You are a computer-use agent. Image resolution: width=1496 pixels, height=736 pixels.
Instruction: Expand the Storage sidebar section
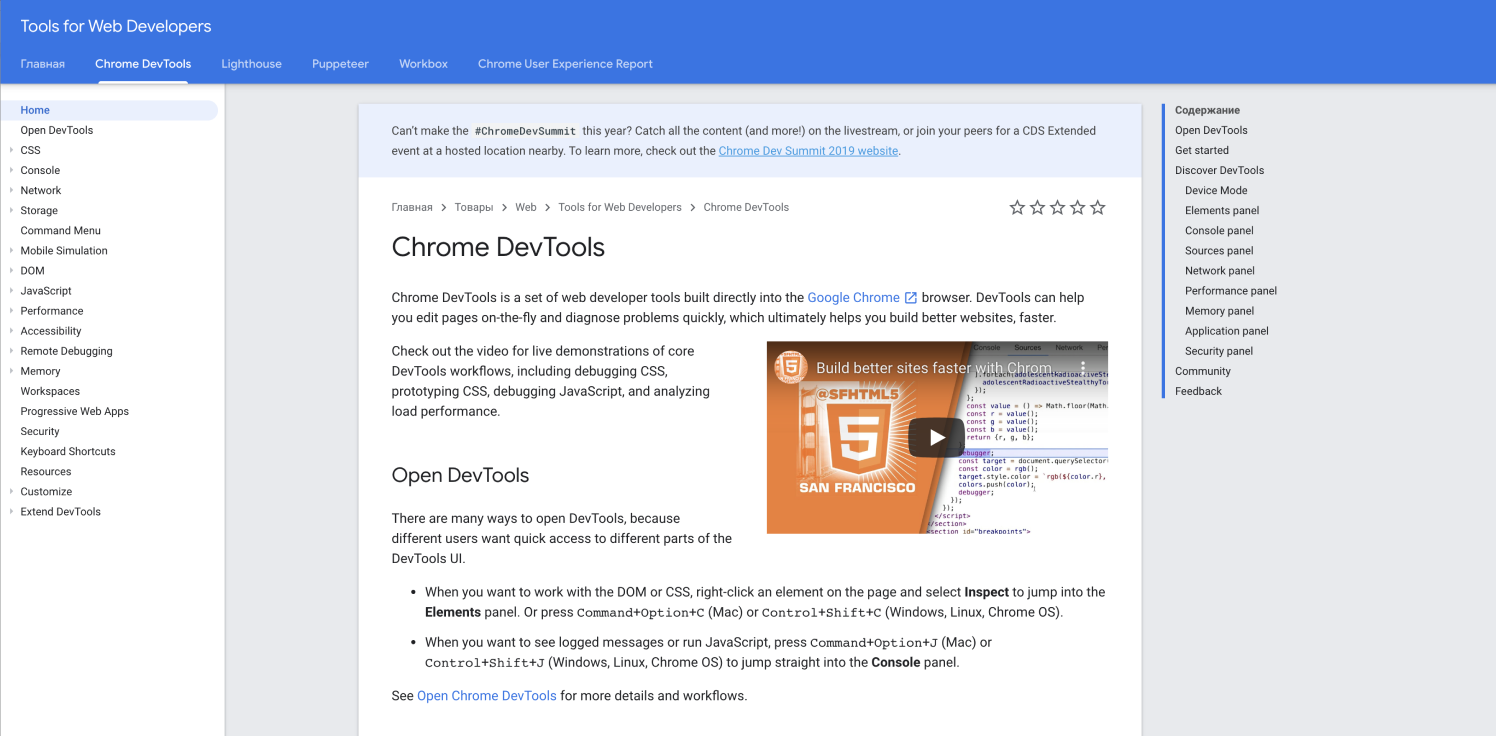point(11,210)
